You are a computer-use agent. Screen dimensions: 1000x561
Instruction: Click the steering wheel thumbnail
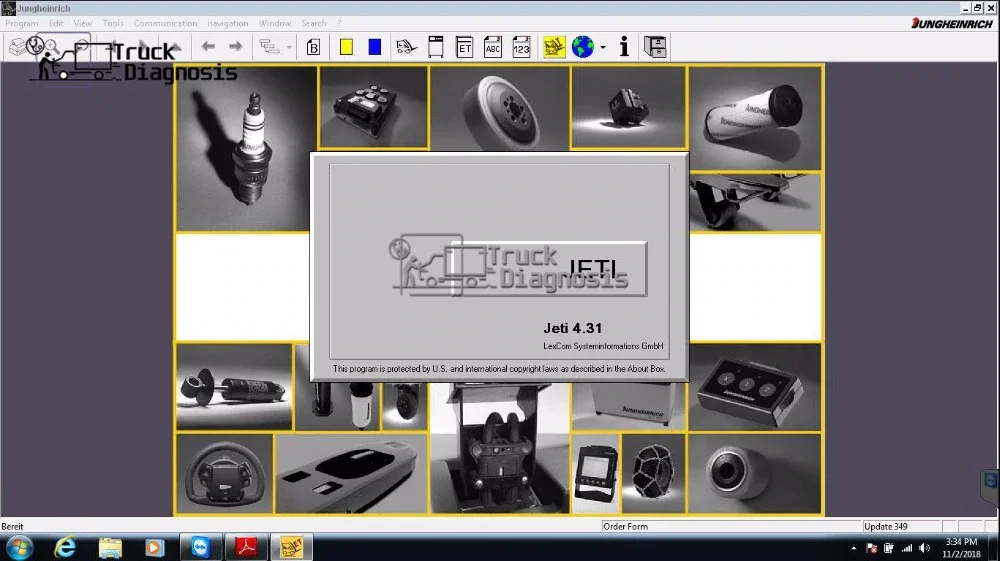pos(224,474)
